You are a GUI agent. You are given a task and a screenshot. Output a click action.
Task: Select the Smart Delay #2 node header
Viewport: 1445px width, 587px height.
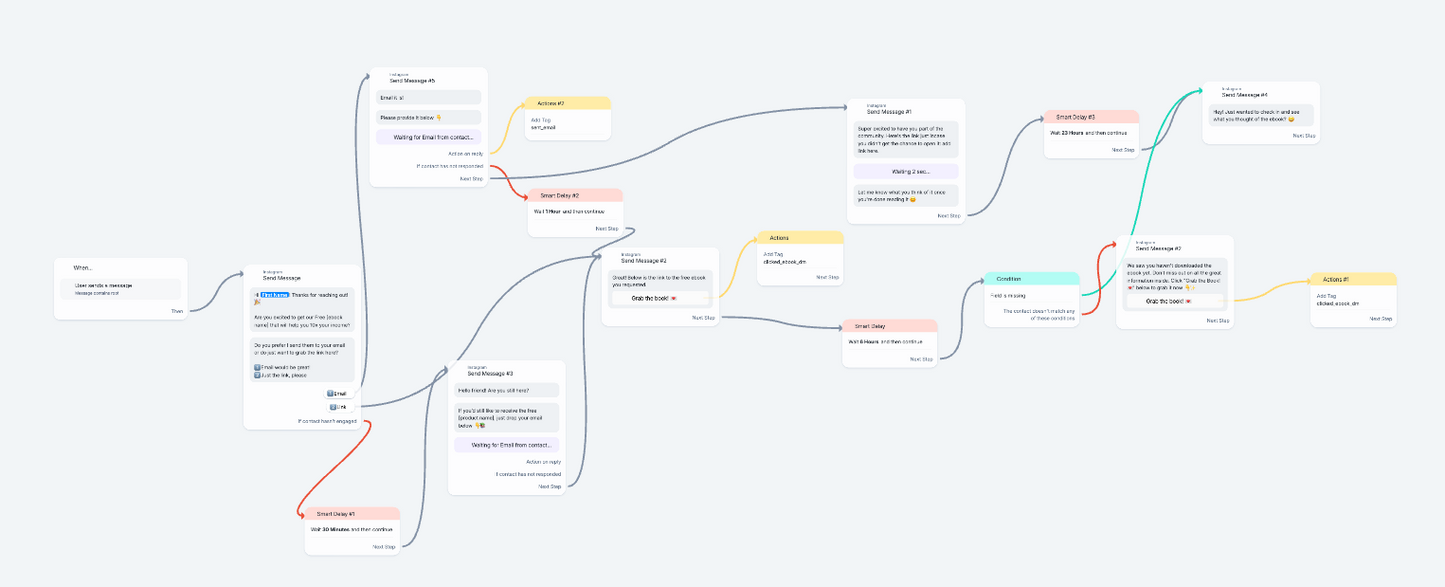[575, 195]
